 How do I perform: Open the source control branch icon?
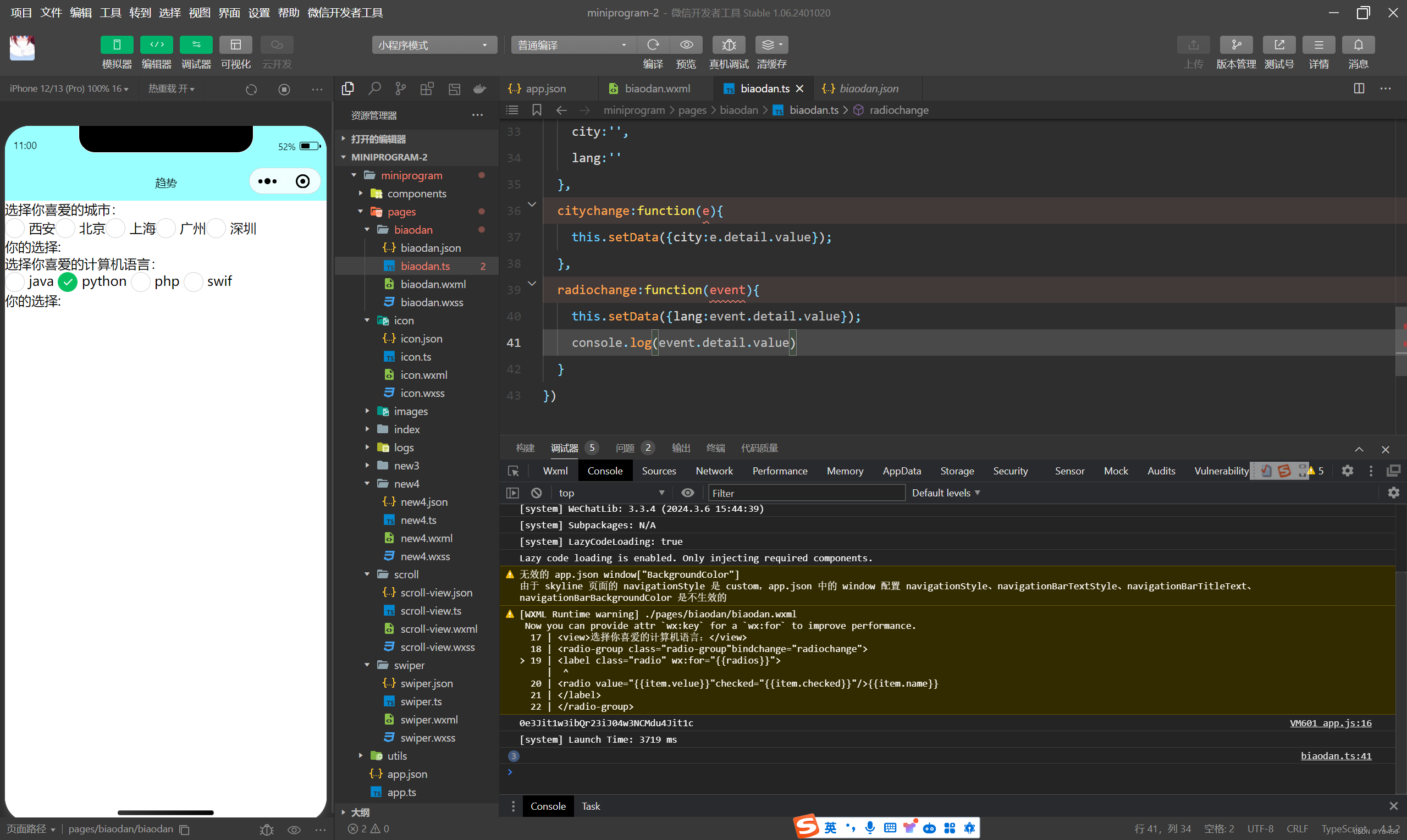[401, 89]
